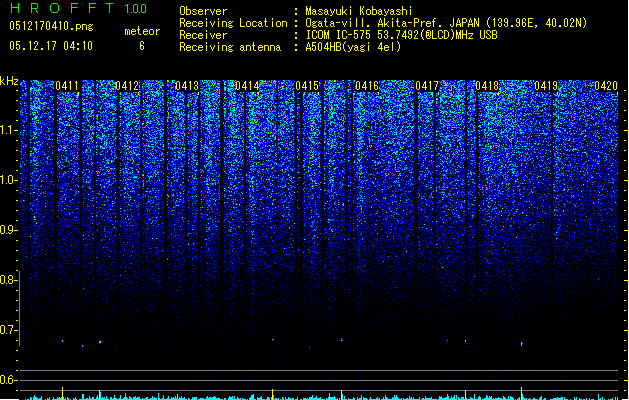Click the 0418 time marker

[x=487, y=86]
